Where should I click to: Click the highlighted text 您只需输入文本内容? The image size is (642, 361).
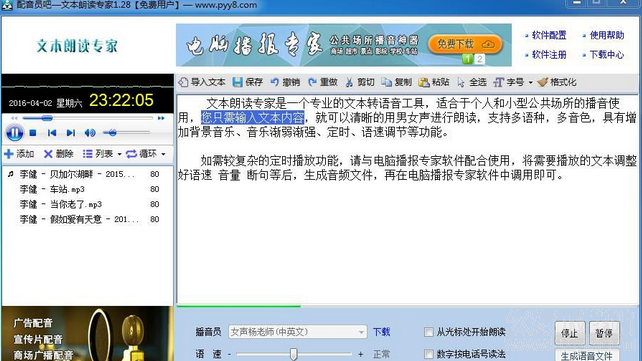tap(252, 117)
